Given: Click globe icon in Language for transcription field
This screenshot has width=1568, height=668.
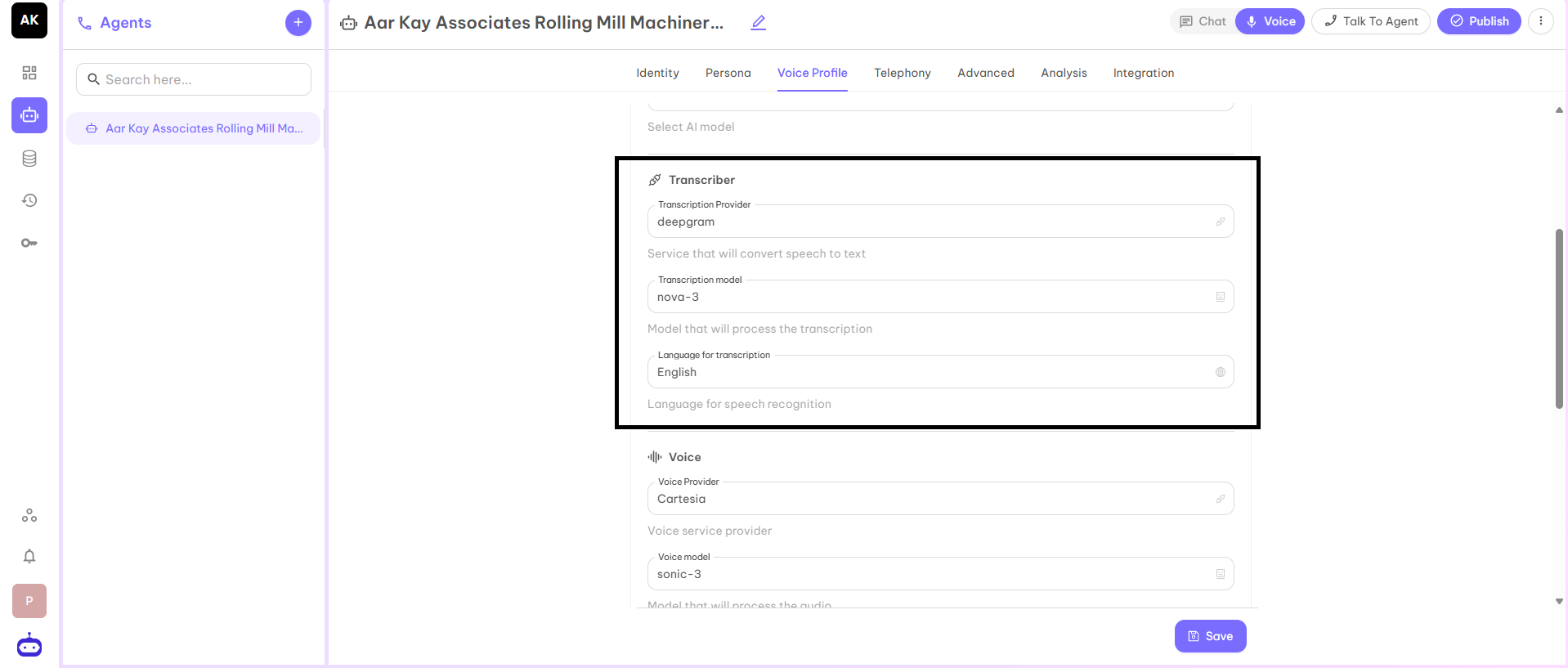Looking at the screenshot, I should point(1221,372).
